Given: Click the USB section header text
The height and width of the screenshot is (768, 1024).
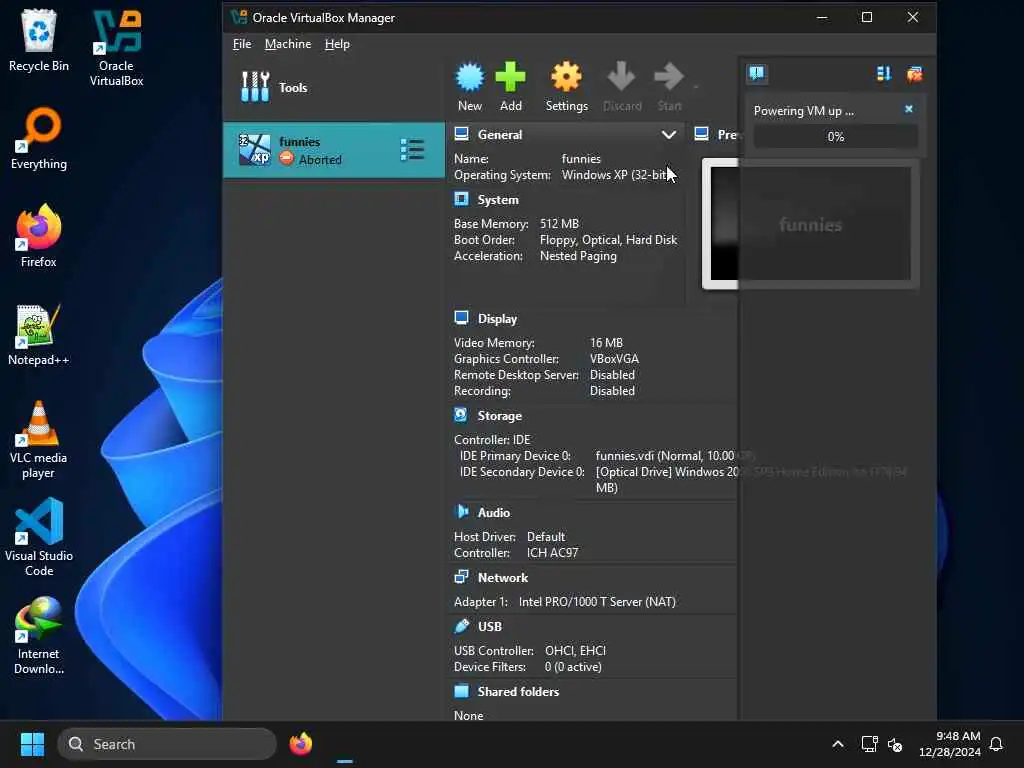Looking at the screenshot, I should 490,626.
